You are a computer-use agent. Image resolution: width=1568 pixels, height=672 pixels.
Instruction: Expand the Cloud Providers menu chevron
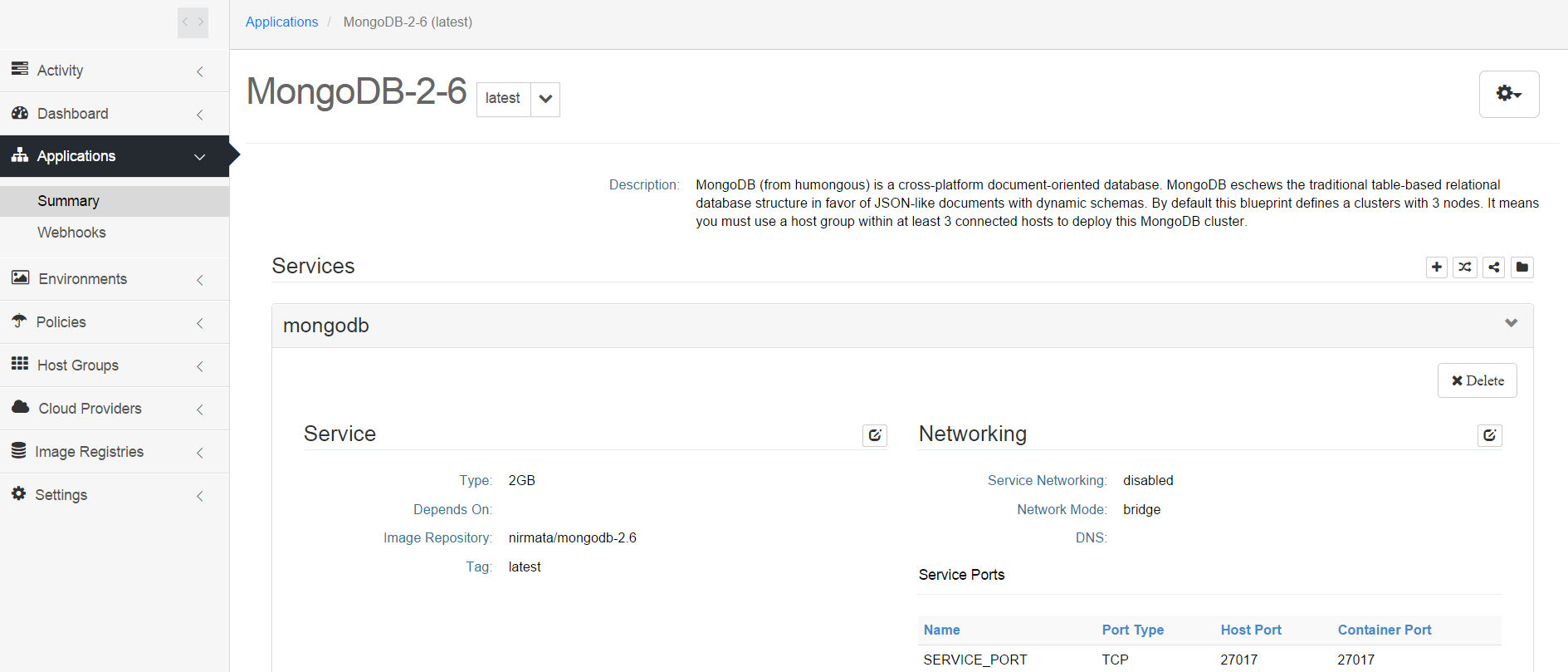point(200,410)
